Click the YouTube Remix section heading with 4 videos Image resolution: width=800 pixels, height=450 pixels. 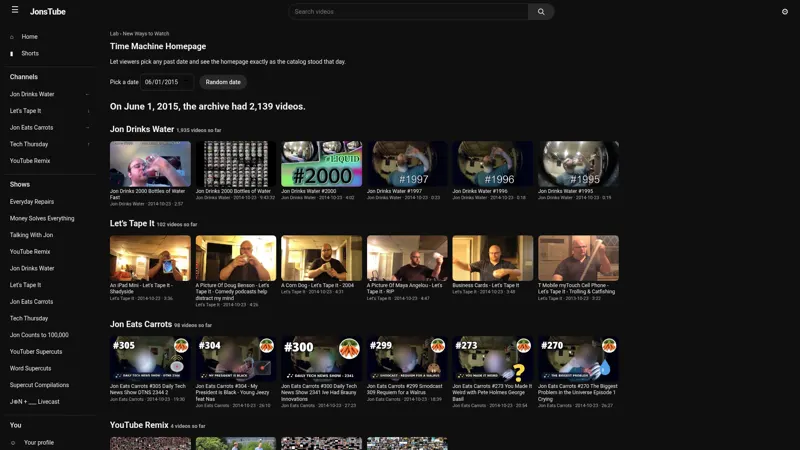[139, 425]
